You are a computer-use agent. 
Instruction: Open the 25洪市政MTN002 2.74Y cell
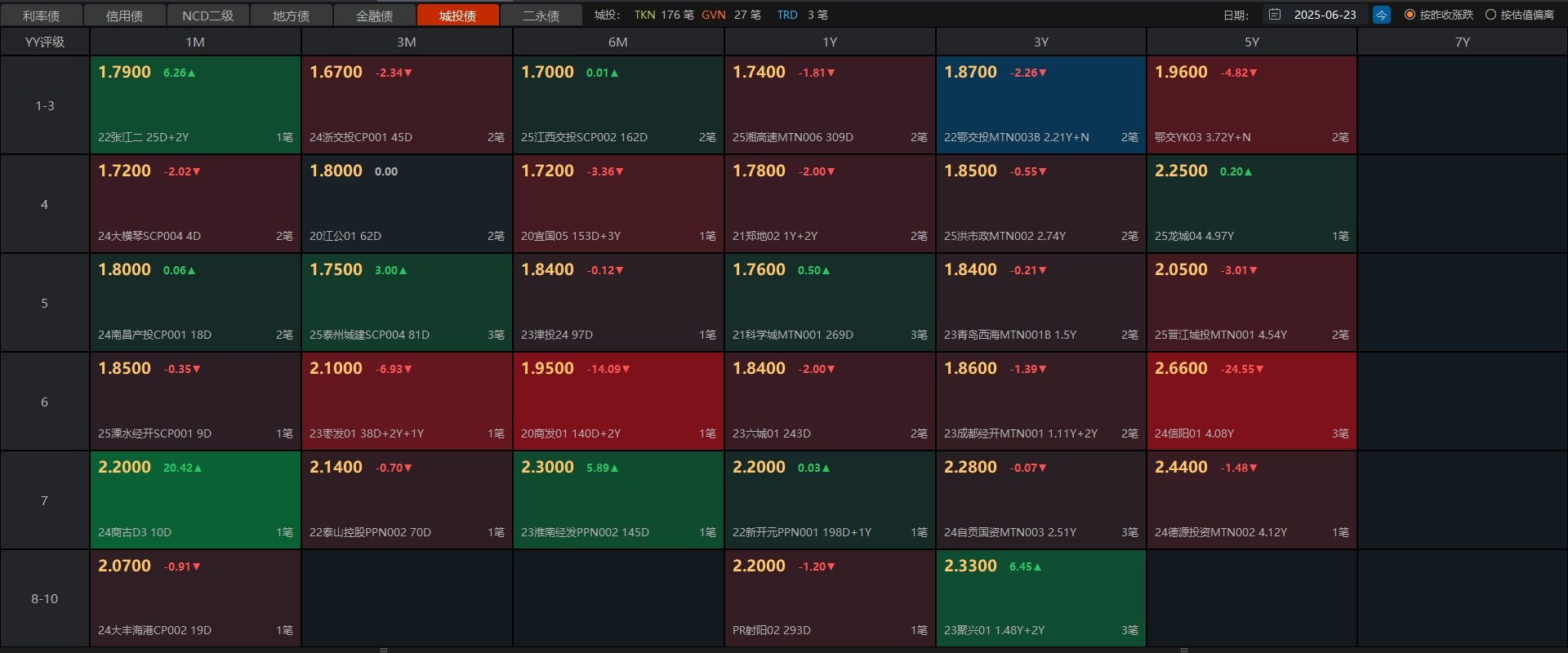[x=1041, y=204]
